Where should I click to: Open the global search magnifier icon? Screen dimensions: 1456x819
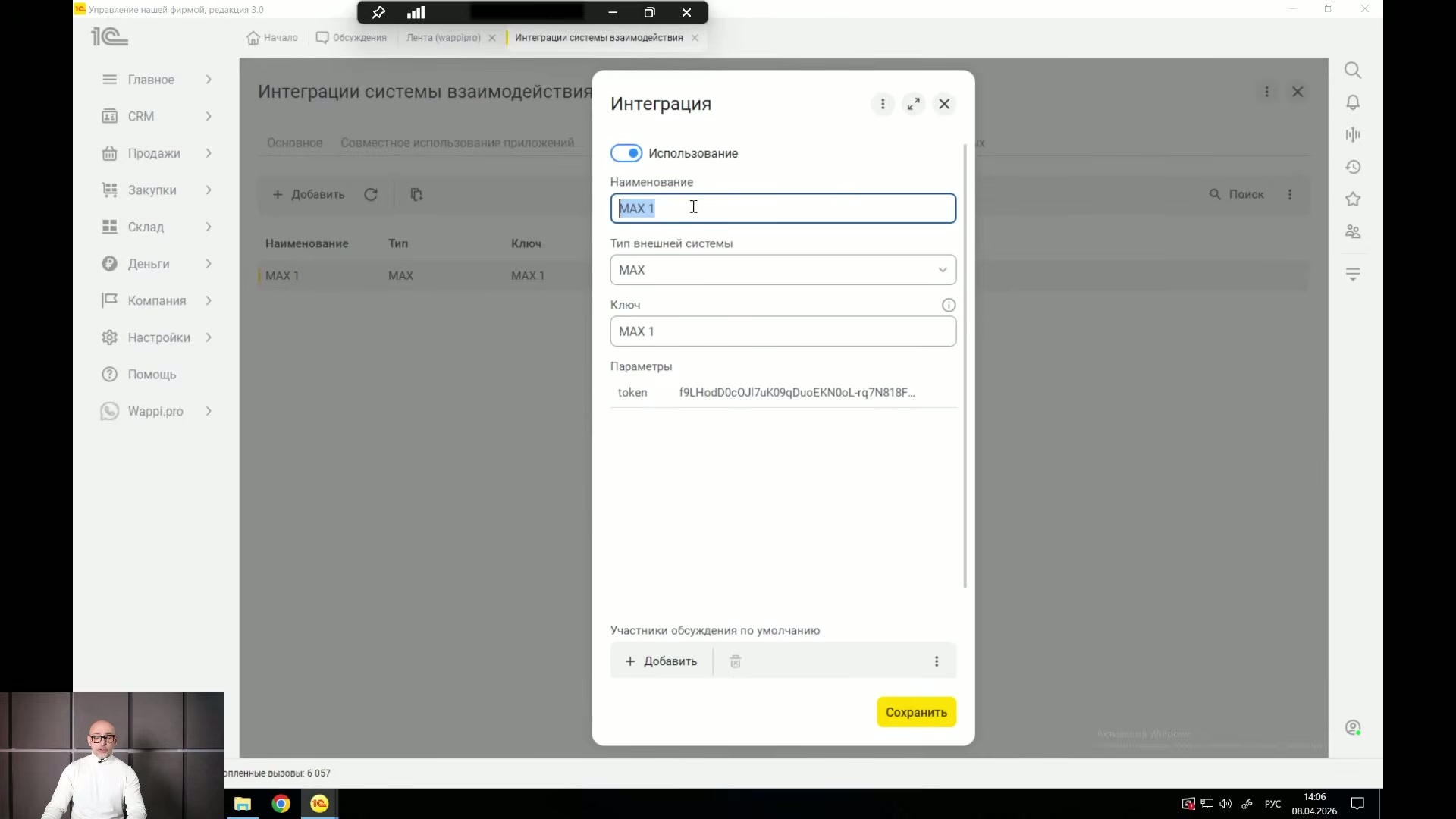tap(1353, 71)
